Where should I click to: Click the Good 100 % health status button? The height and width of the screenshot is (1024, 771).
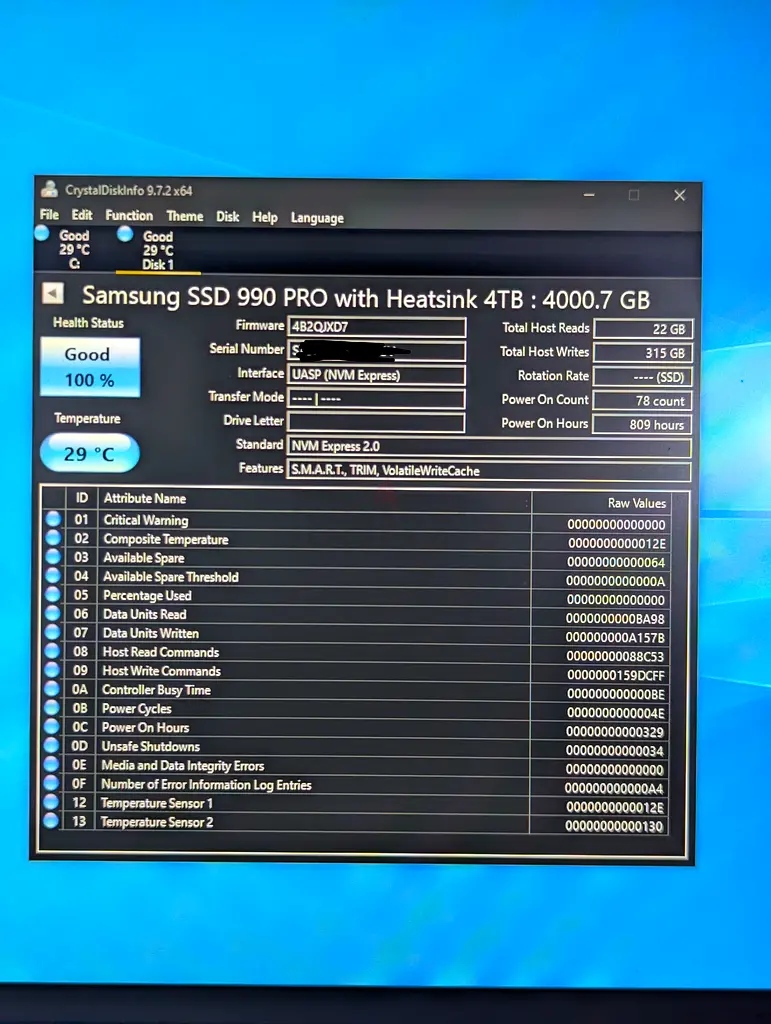pyautogui.click(x=90, y=366)
